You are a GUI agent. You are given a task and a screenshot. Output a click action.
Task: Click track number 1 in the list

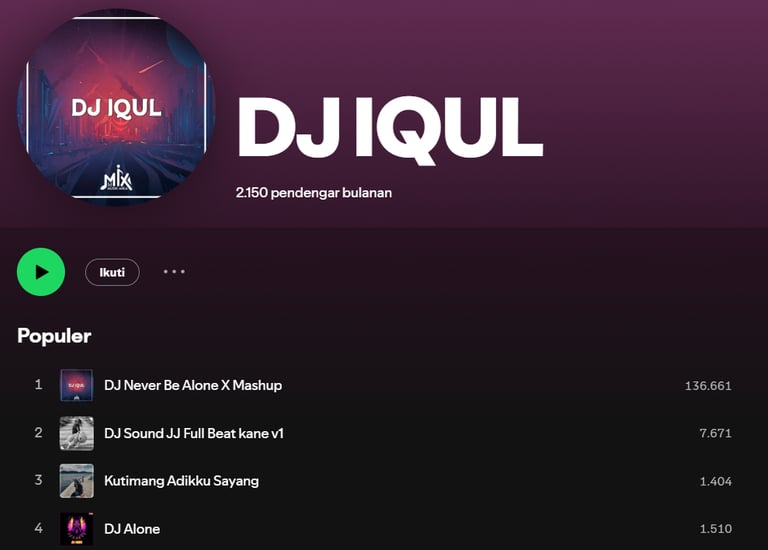click(38, 385)
